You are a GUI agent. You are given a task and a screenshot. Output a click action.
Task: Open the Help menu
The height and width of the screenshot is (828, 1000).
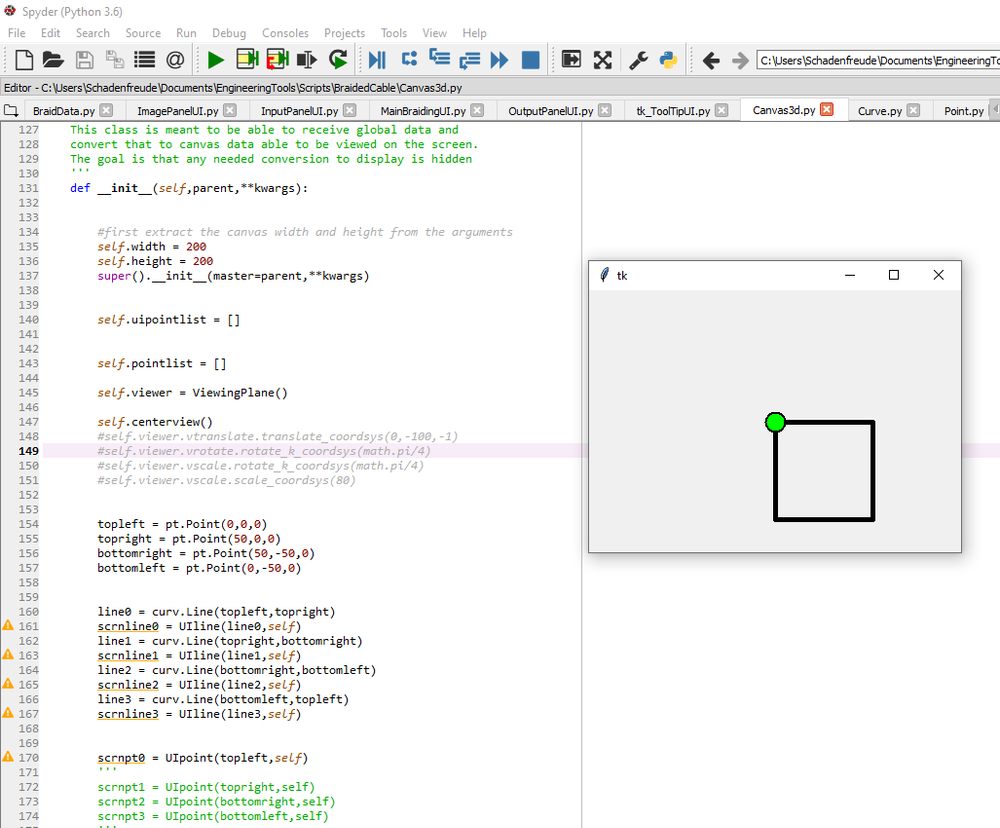474,33
